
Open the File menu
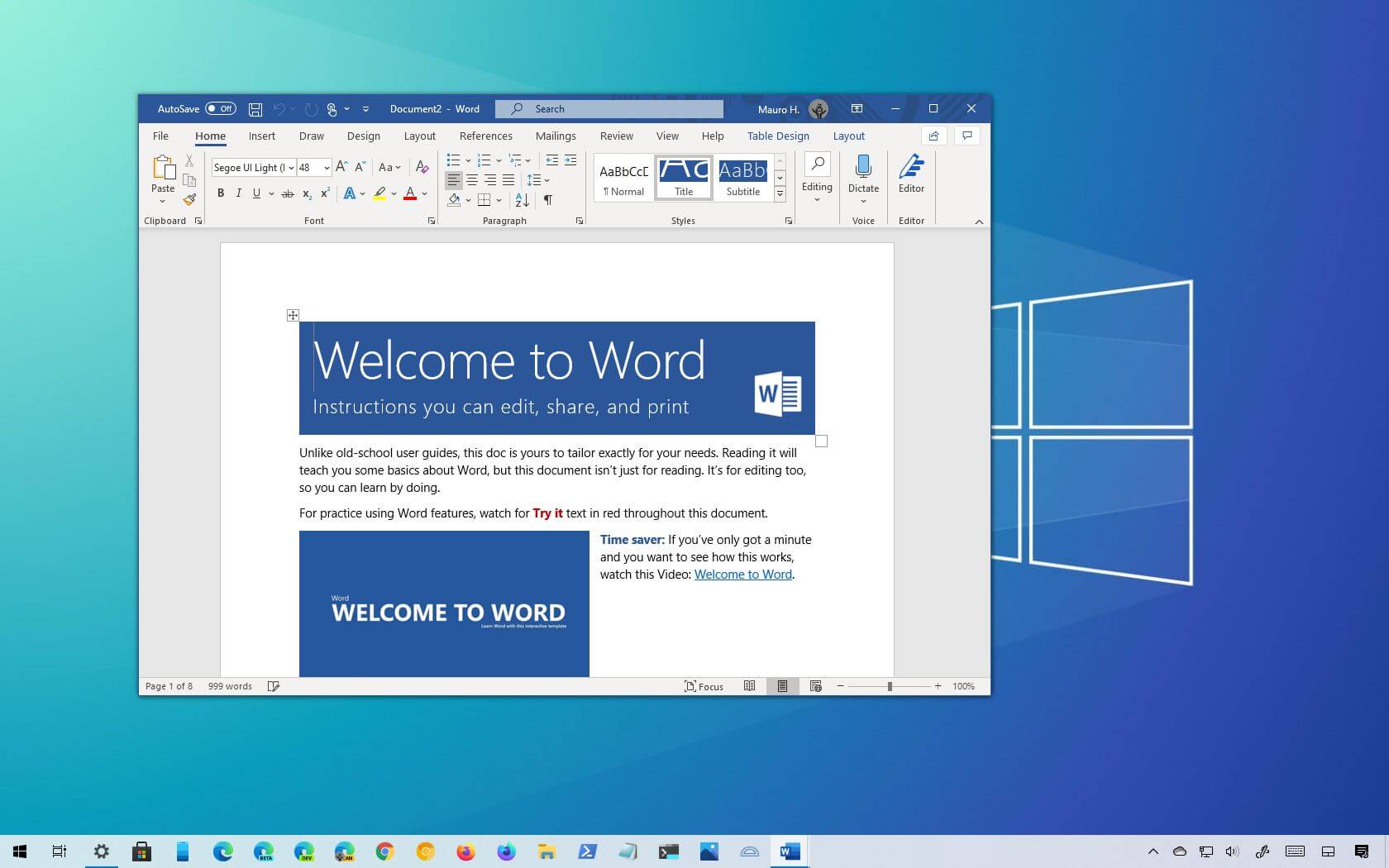[160, 136]
